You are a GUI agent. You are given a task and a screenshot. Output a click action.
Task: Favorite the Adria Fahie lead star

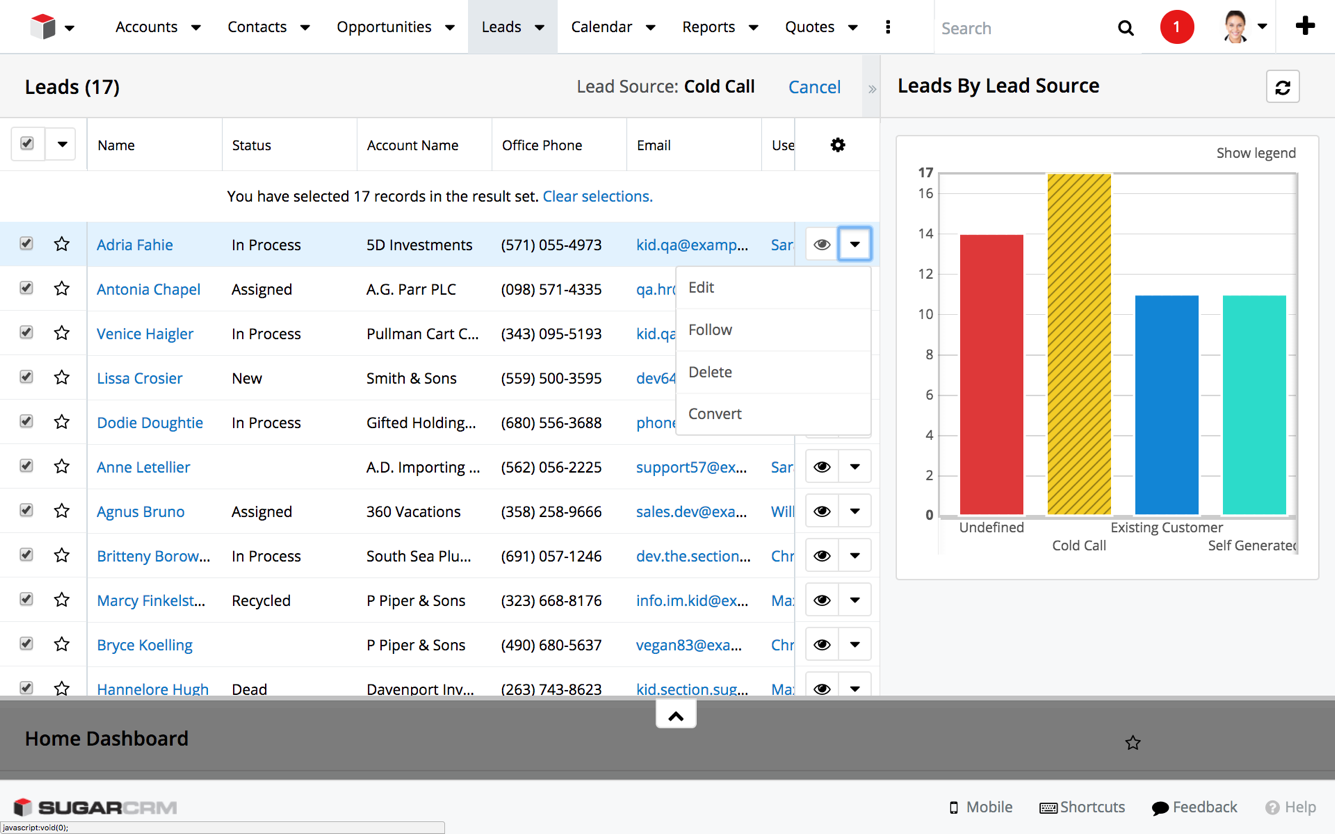click(62, 244)
